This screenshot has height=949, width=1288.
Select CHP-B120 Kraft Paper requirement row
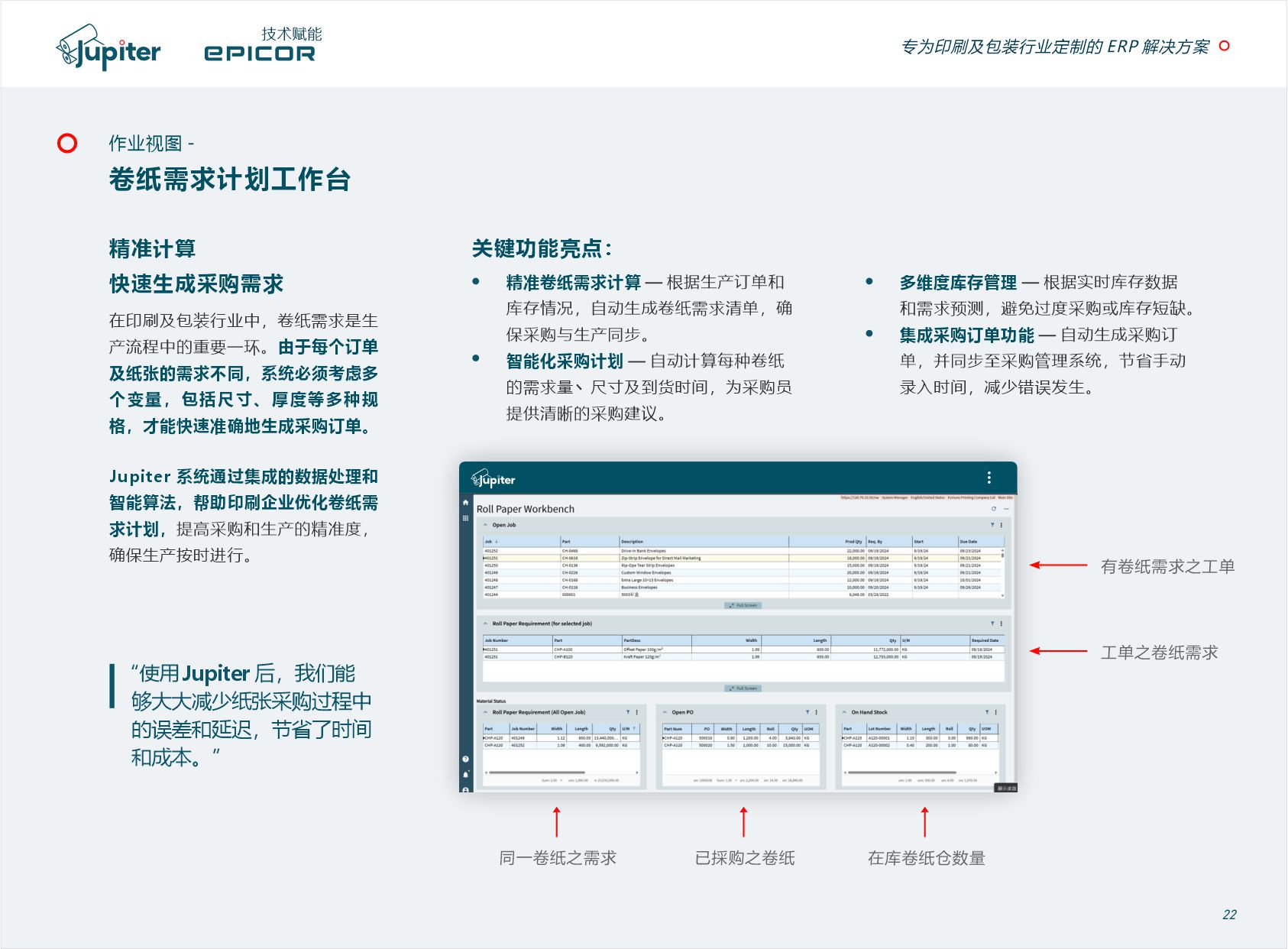[743, 656]
